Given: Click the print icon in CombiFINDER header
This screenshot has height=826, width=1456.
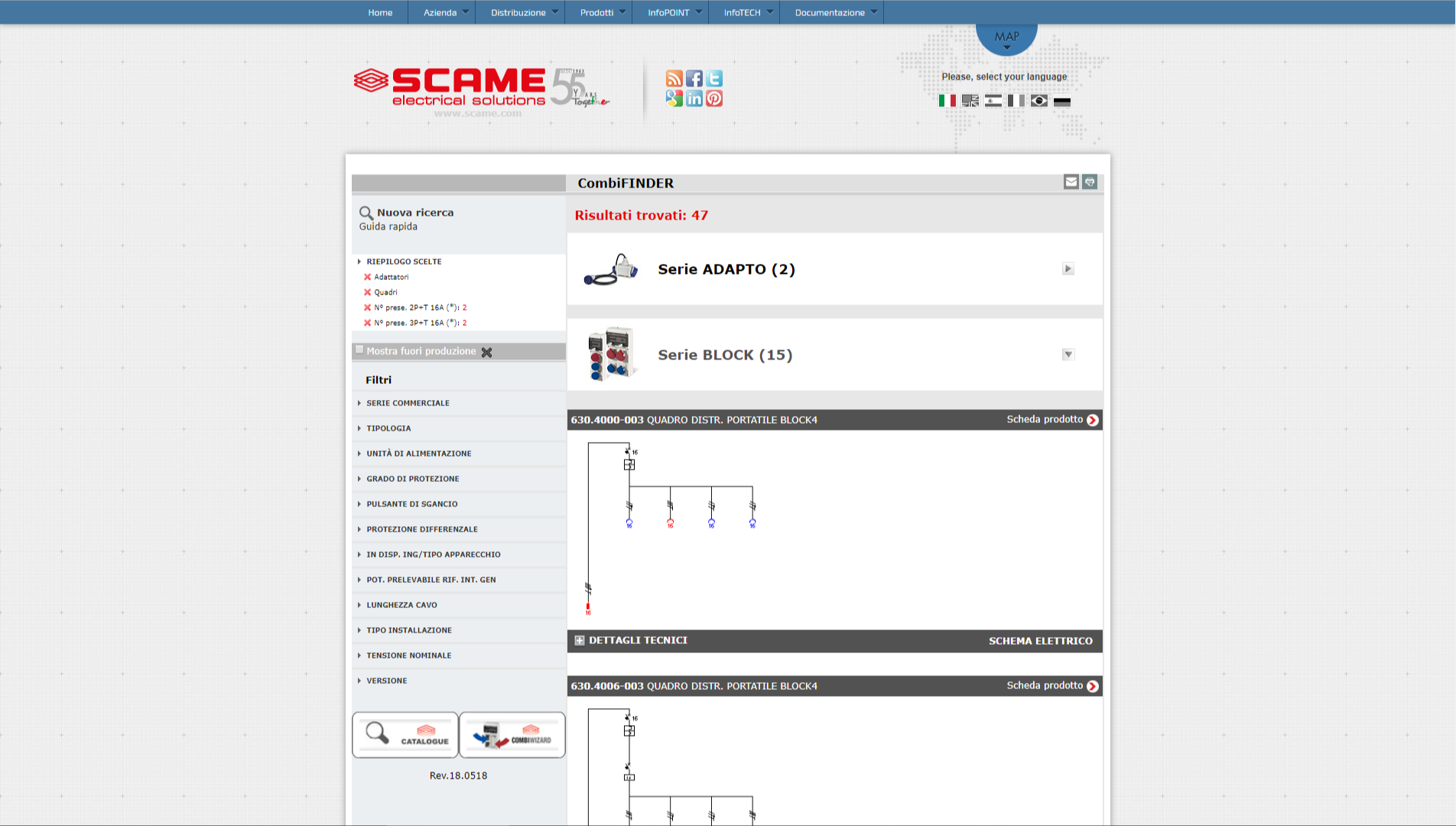Looking at the screenshot, I should pos(1090,182).
